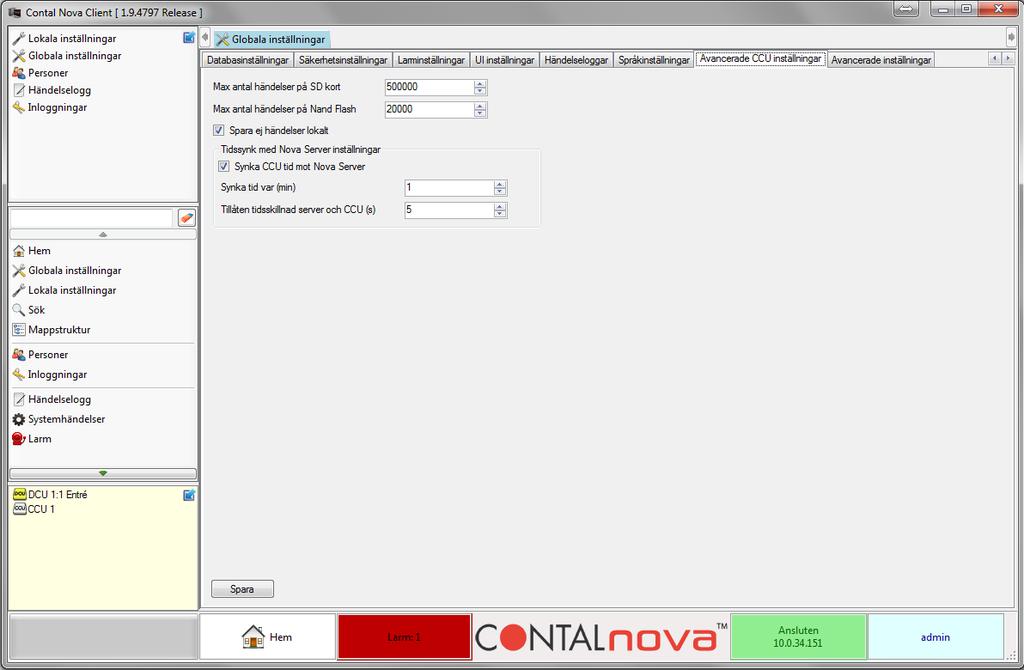Decrease Max antal händelser på Nand Flash value
The image size is (1024, 670).
click(480, 113)
